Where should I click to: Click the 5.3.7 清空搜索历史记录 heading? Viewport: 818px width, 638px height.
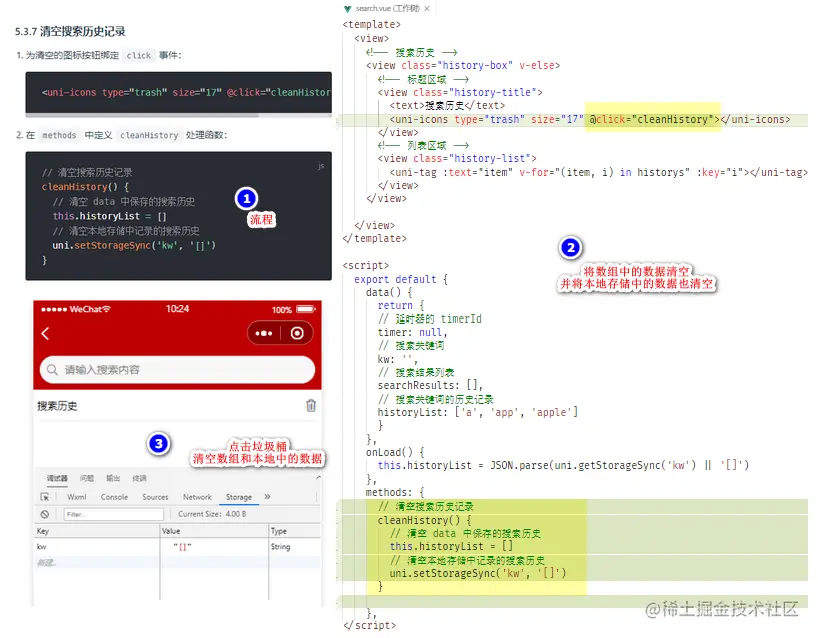tap(70, 31)
